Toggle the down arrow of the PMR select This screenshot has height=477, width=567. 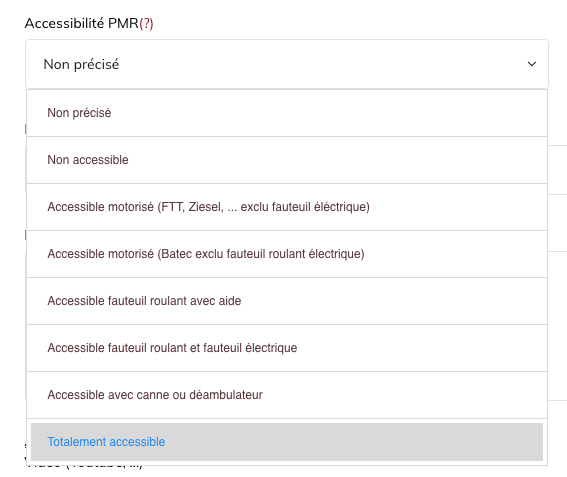coord(532,64)
